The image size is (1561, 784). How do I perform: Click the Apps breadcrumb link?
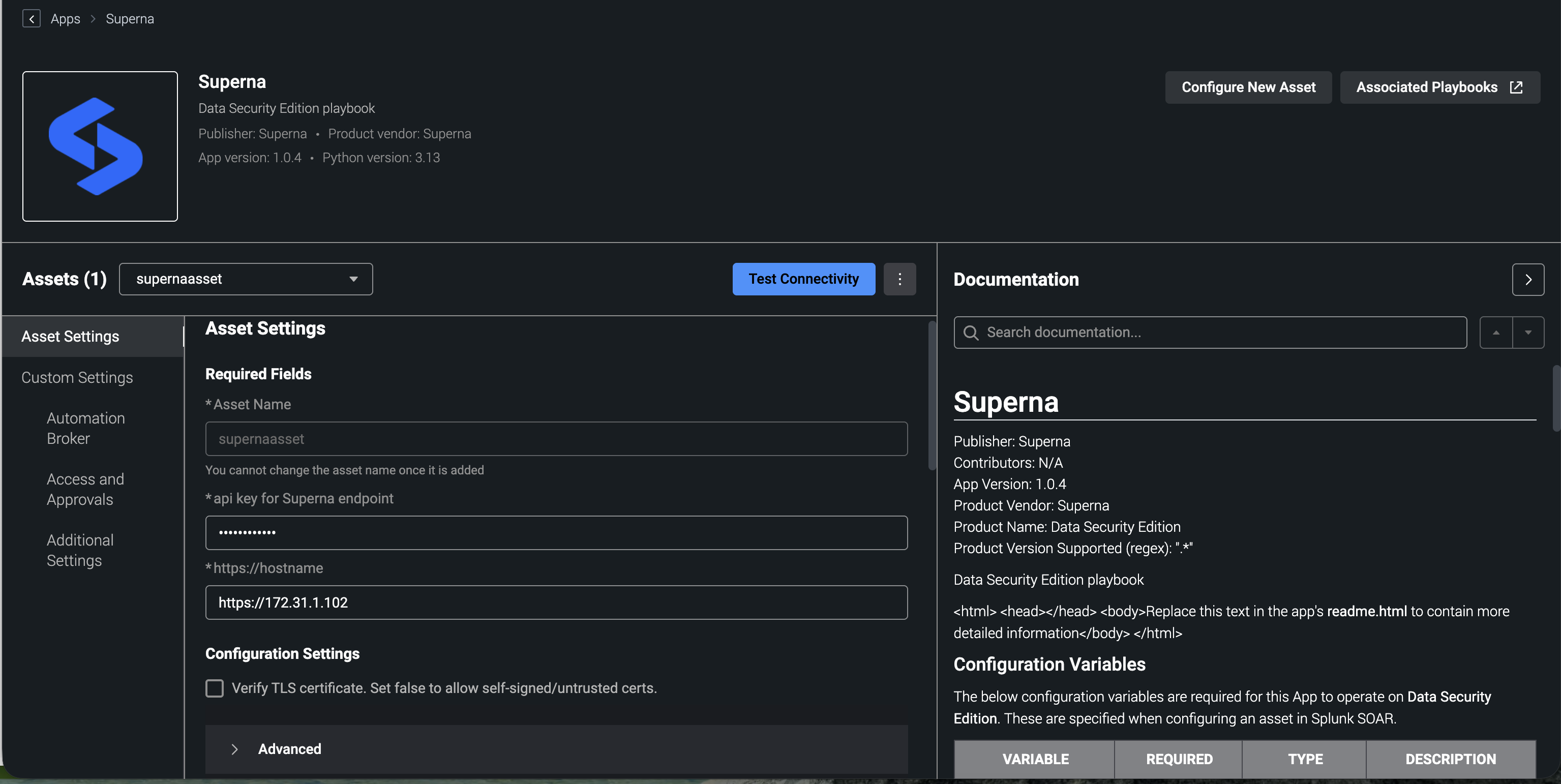[66, 19]
